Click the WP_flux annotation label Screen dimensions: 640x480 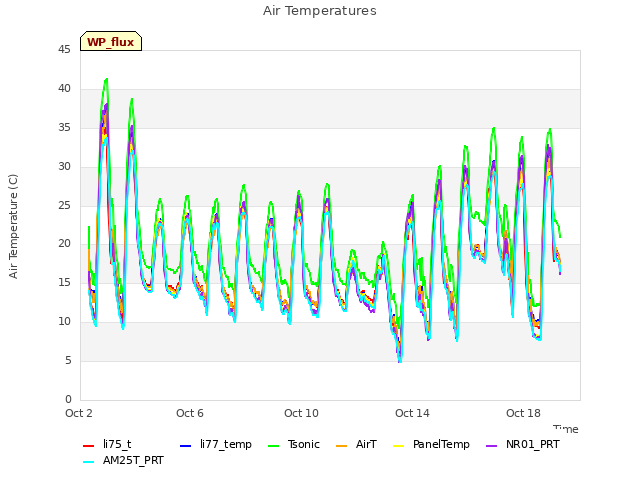(111, 41)
